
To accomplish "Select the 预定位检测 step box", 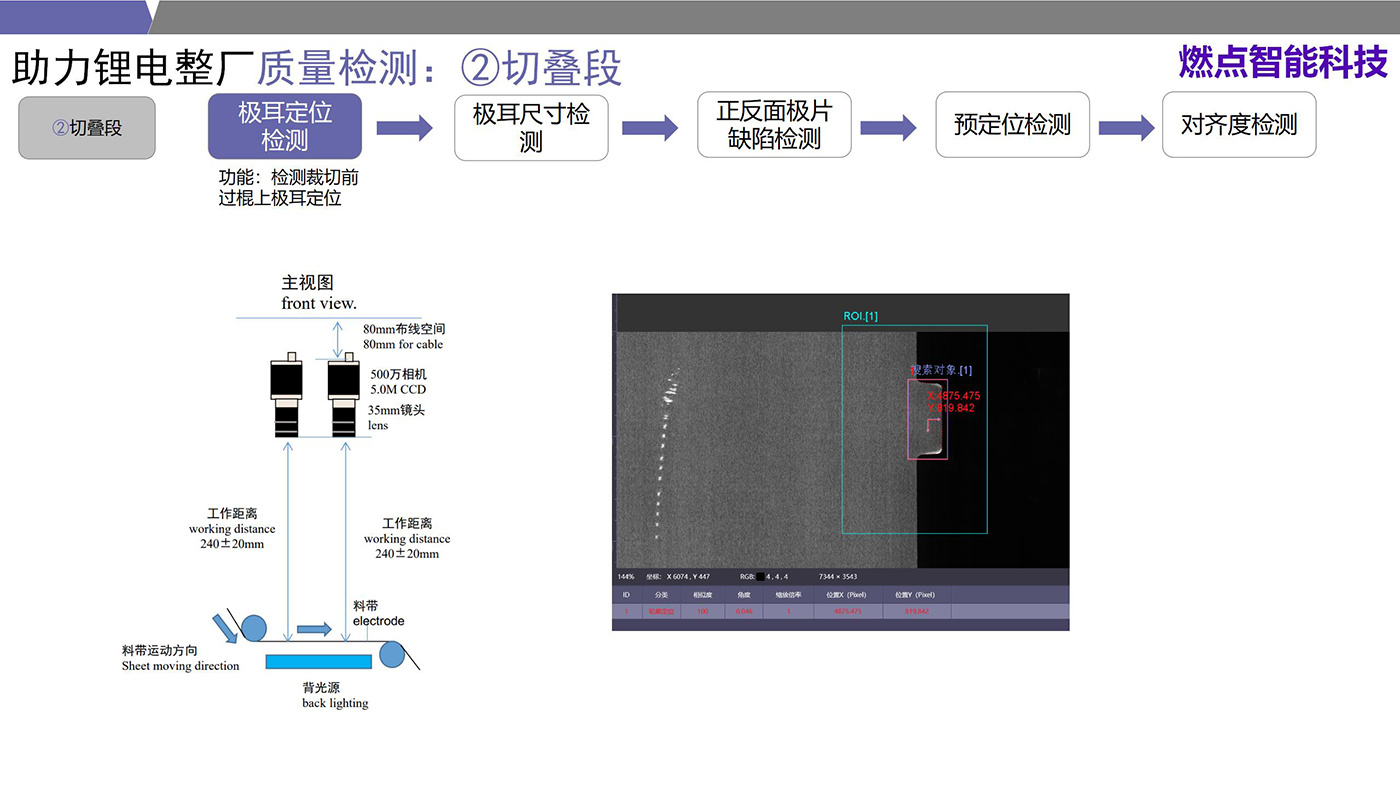I will pos(1012,125).
